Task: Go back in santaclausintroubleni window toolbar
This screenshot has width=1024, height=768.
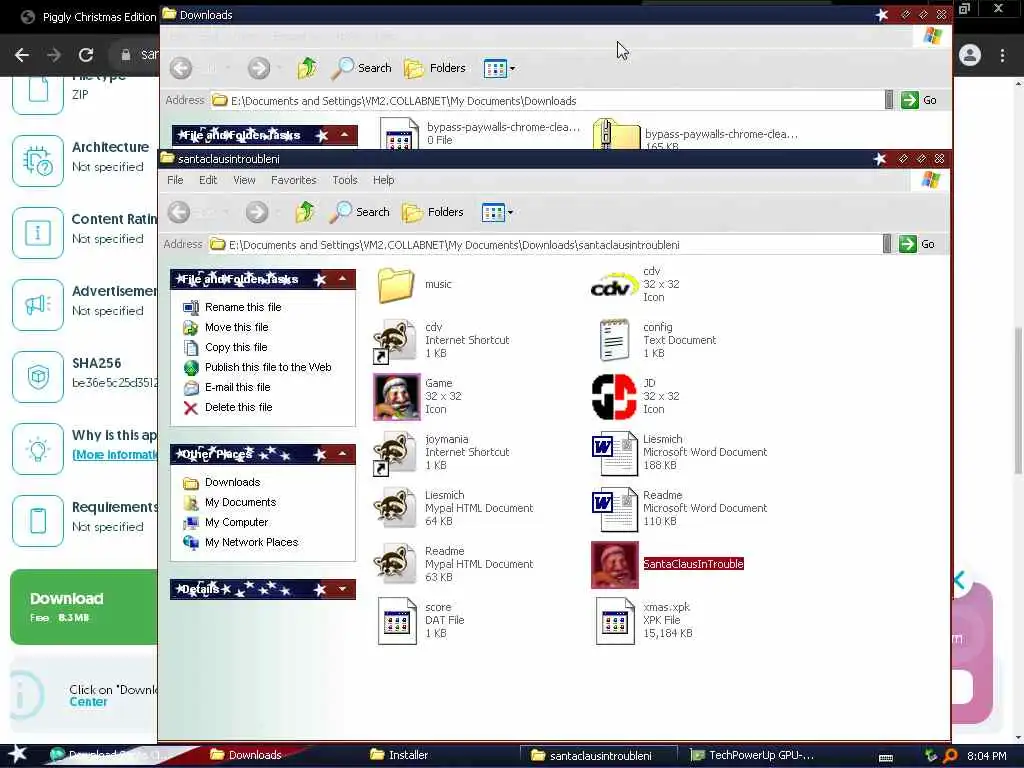Action: point(180,212)
